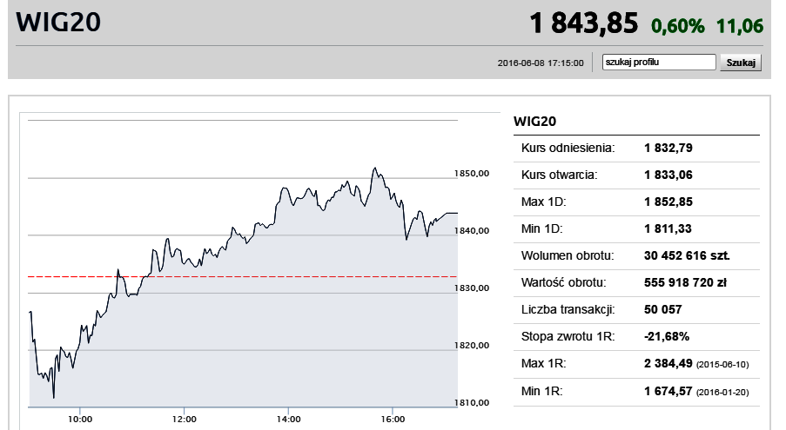Click the 11,06 point change value
This screenshot has height=430, width=786.
pos(741,25)
